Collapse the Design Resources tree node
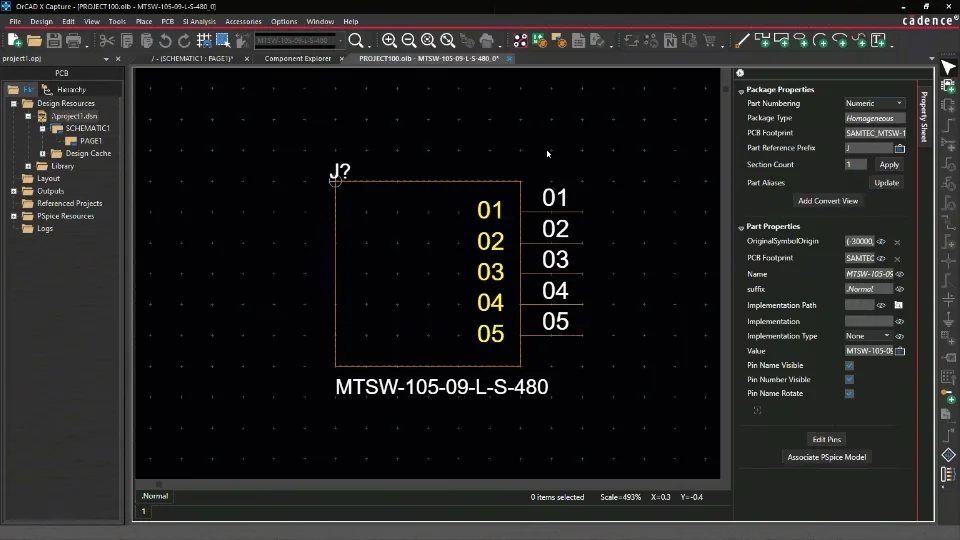960x540 pixels. pyautogui.click(x=13, y=103)
